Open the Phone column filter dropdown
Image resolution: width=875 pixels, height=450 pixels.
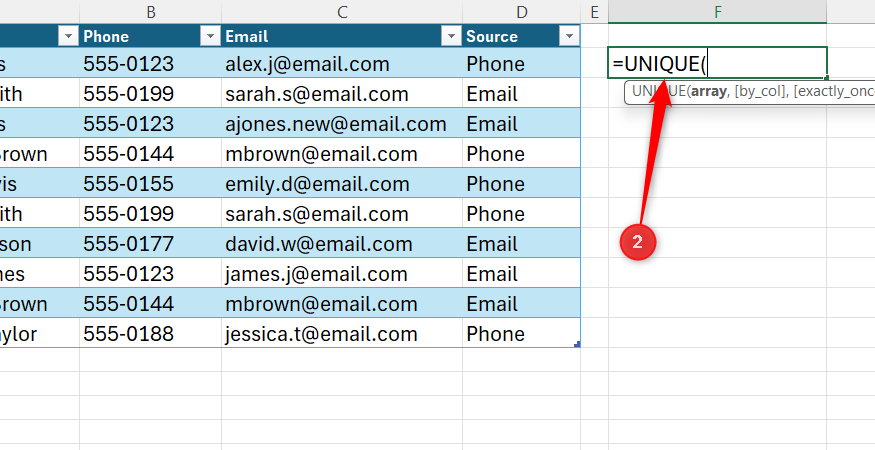coord(210,36)
